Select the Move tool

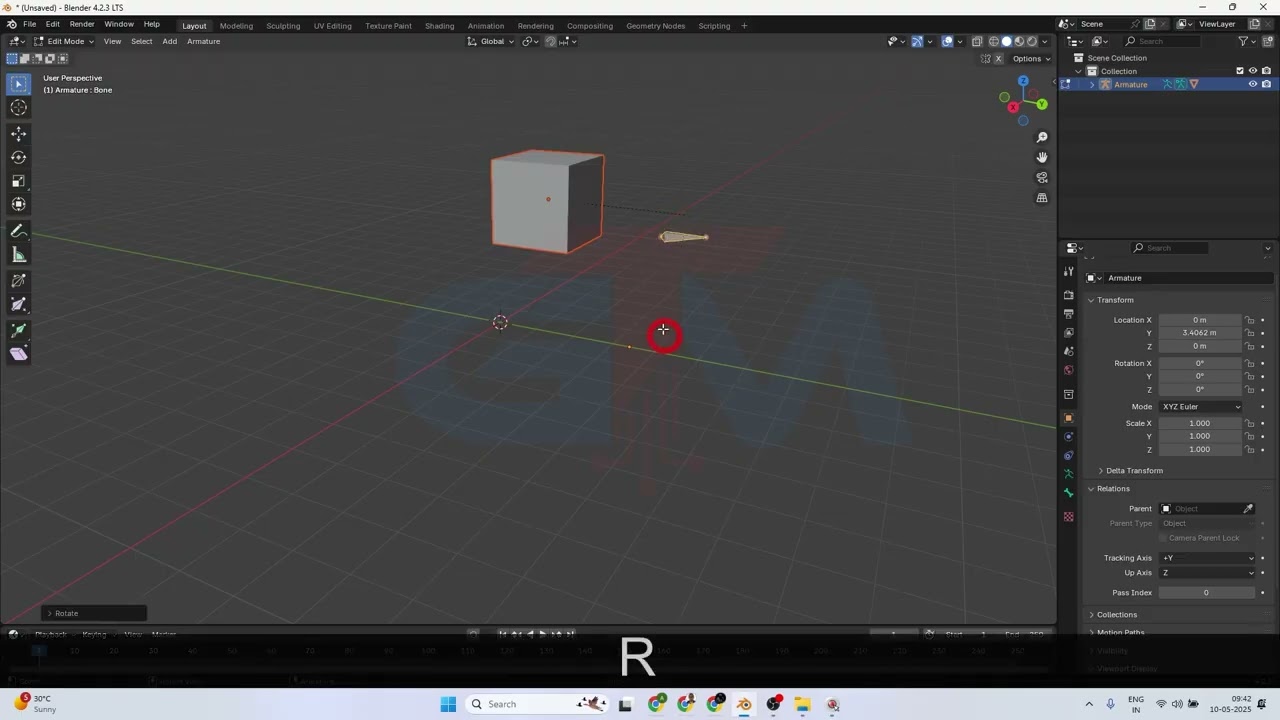pos(18,134)
